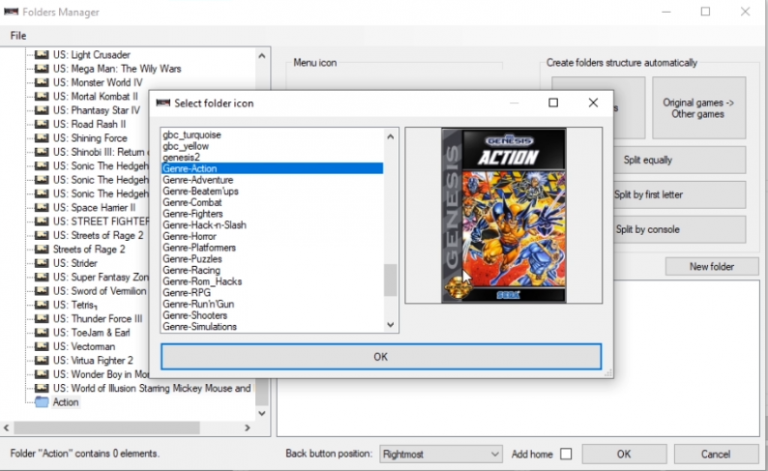Click the Action folder icon in tree
768x471 pixels.
(41, 402)
